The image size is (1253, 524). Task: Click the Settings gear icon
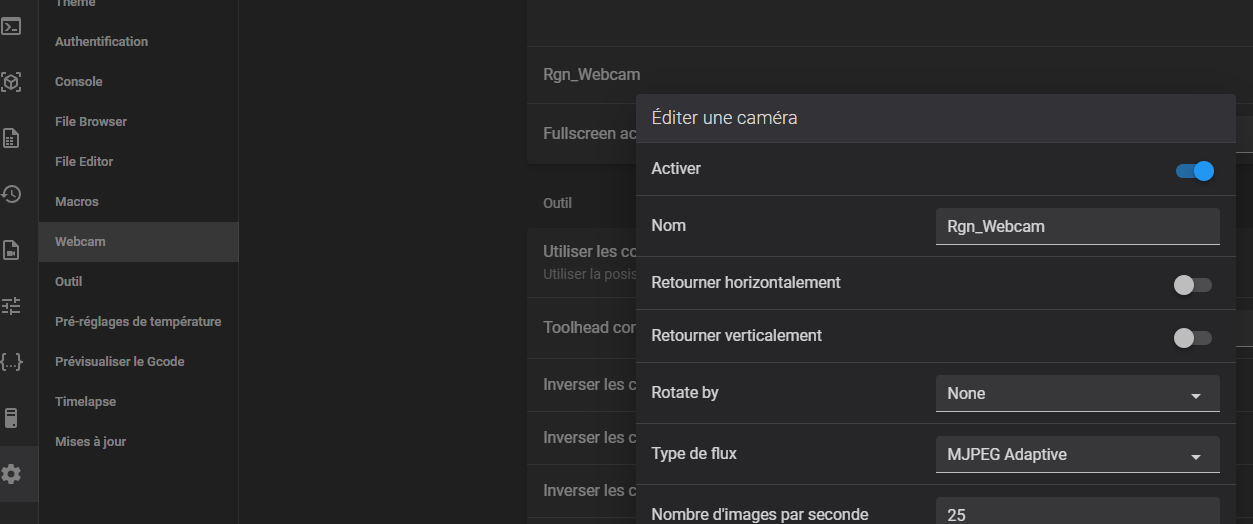(11, 474)
